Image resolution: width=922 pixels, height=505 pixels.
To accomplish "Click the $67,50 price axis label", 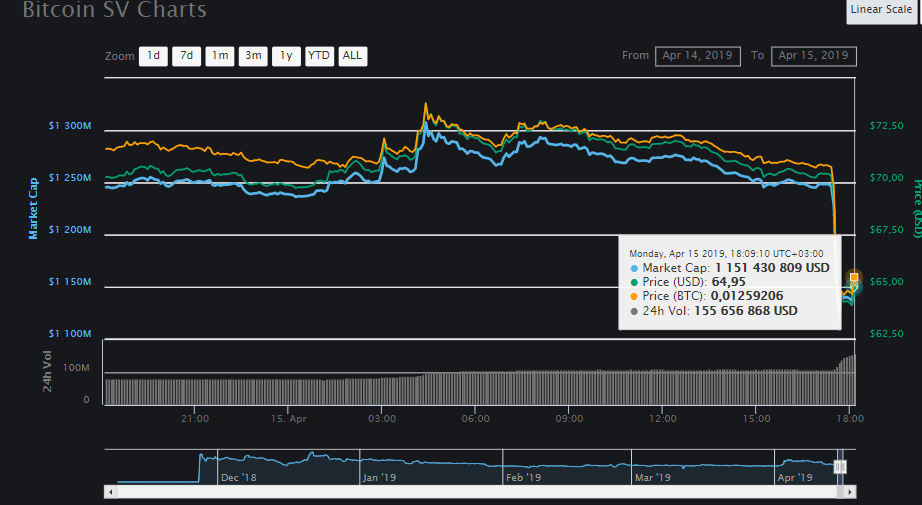I will tap(887, 230).
